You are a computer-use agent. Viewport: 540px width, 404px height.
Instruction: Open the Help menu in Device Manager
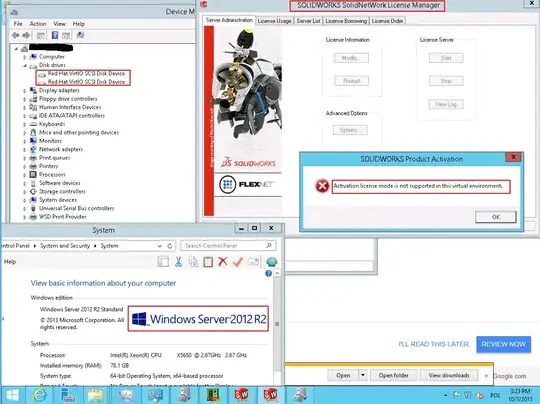tap(79, 24)
